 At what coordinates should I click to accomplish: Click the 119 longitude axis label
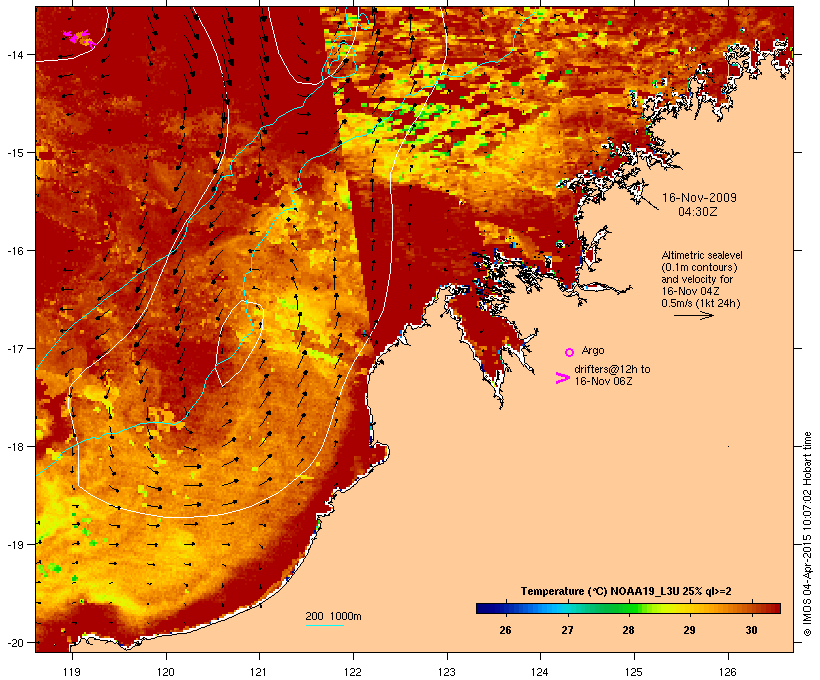point(72,672)
